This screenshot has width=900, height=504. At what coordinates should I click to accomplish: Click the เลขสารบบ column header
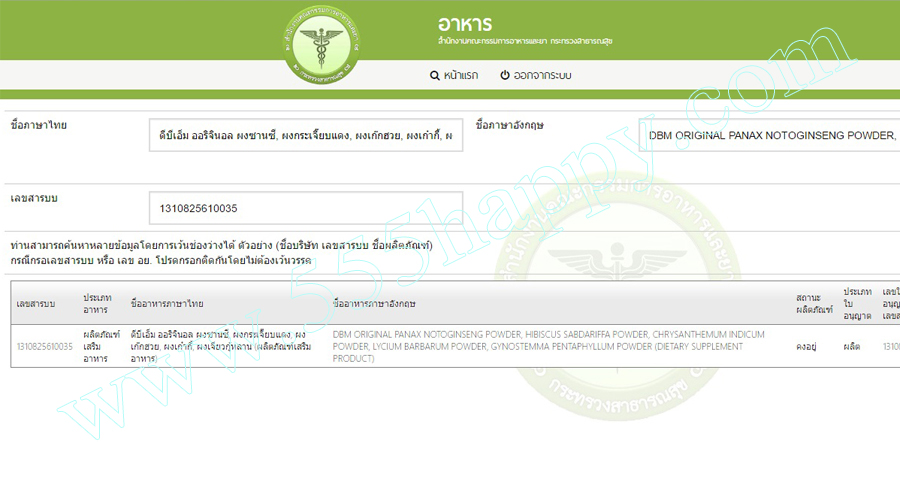pos(36,304)
